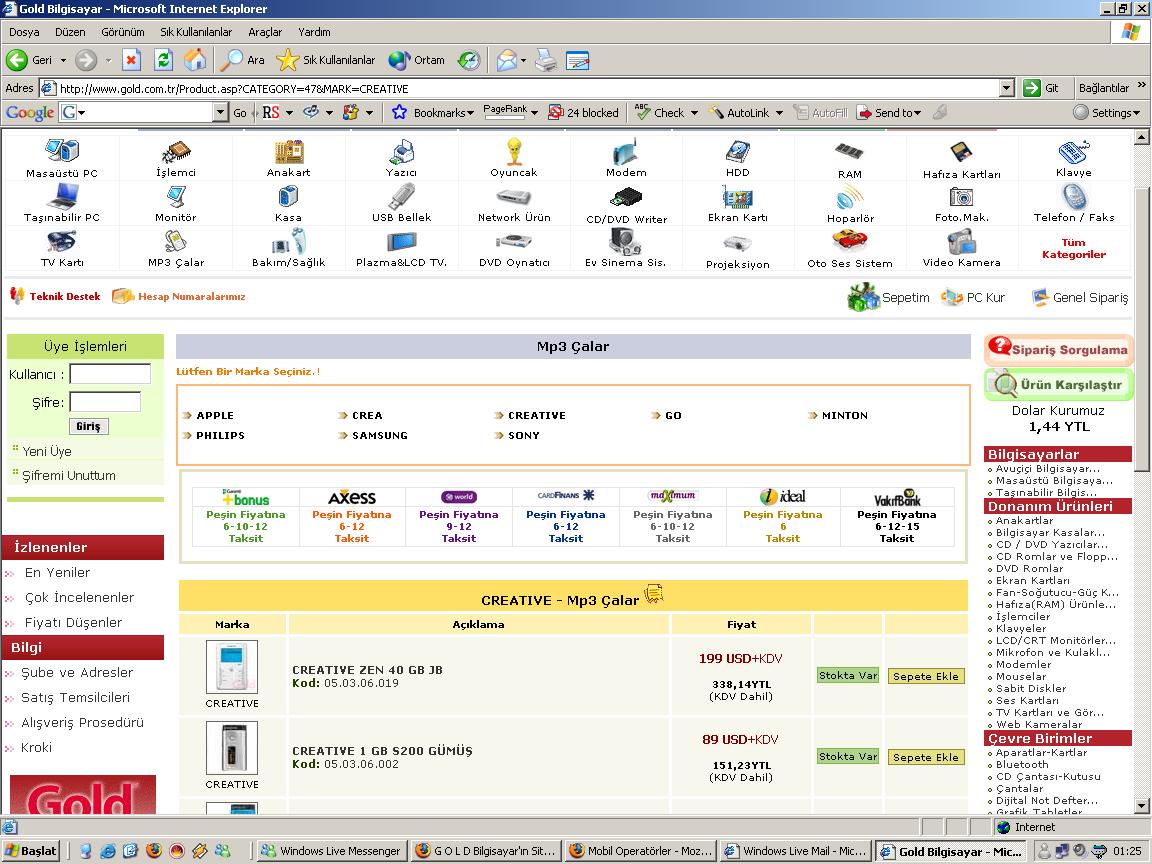Click the Giriş login button
This screenshot has height=864, width=1152.
(x=88, y=426)
